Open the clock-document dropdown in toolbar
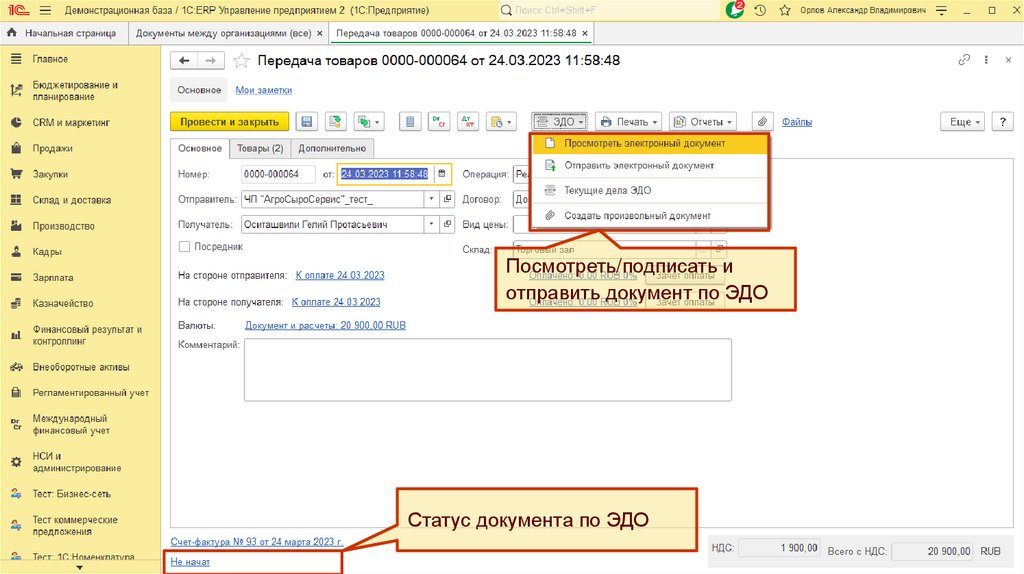The width and height of the screenshot is (1024, 574). (501, 121)
